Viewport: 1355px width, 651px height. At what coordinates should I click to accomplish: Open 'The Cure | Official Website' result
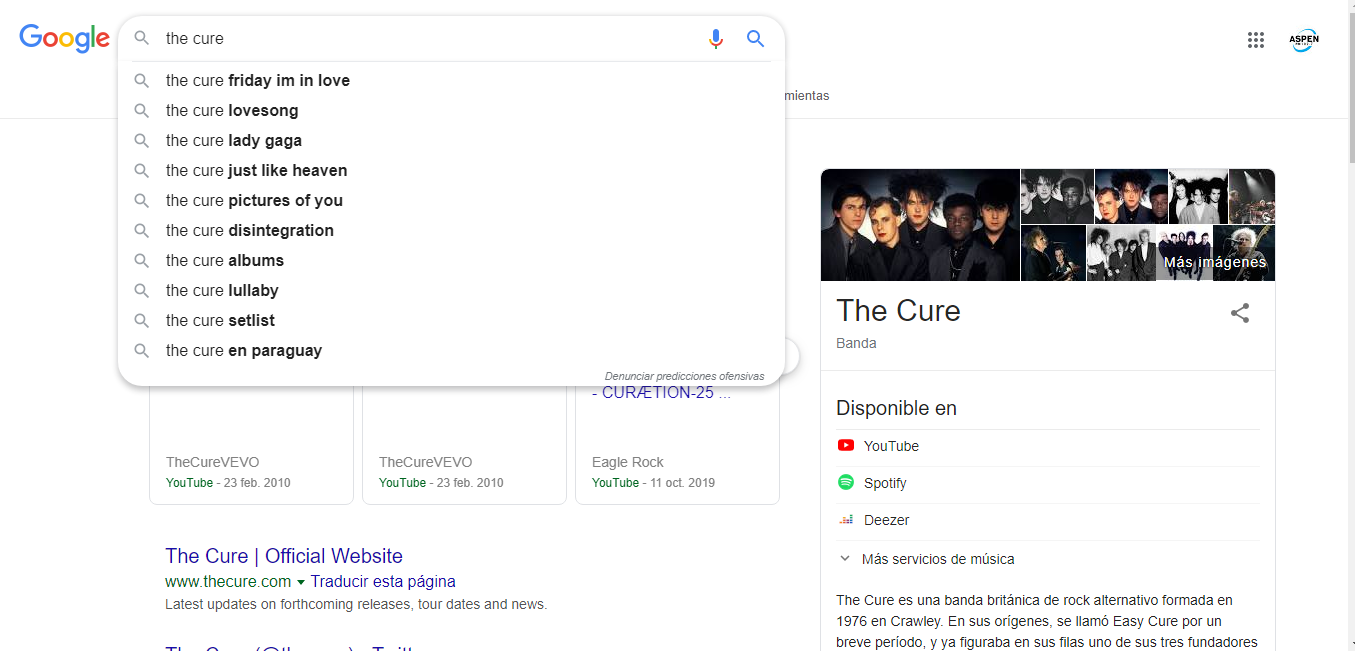click(x=284, y=556)
